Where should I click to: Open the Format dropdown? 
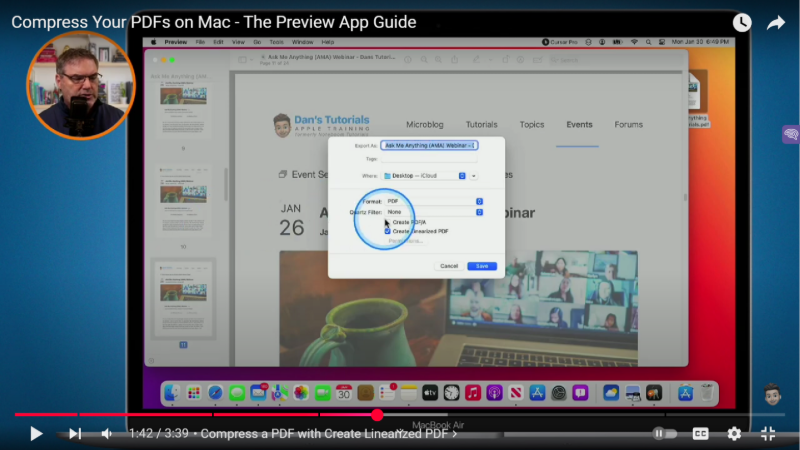(x=434, y=202)
